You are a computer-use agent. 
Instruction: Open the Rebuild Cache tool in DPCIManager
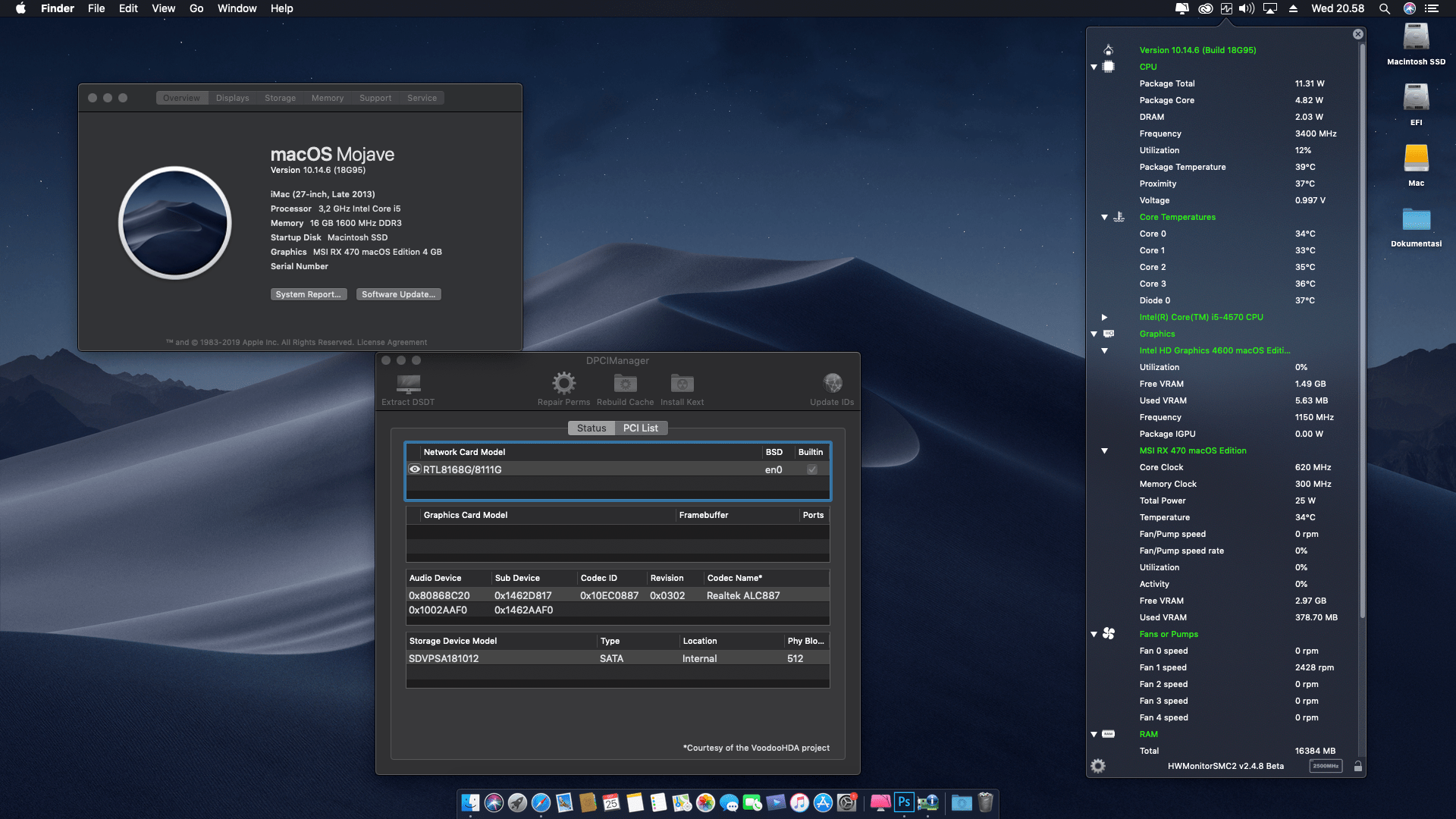point(626,383)
